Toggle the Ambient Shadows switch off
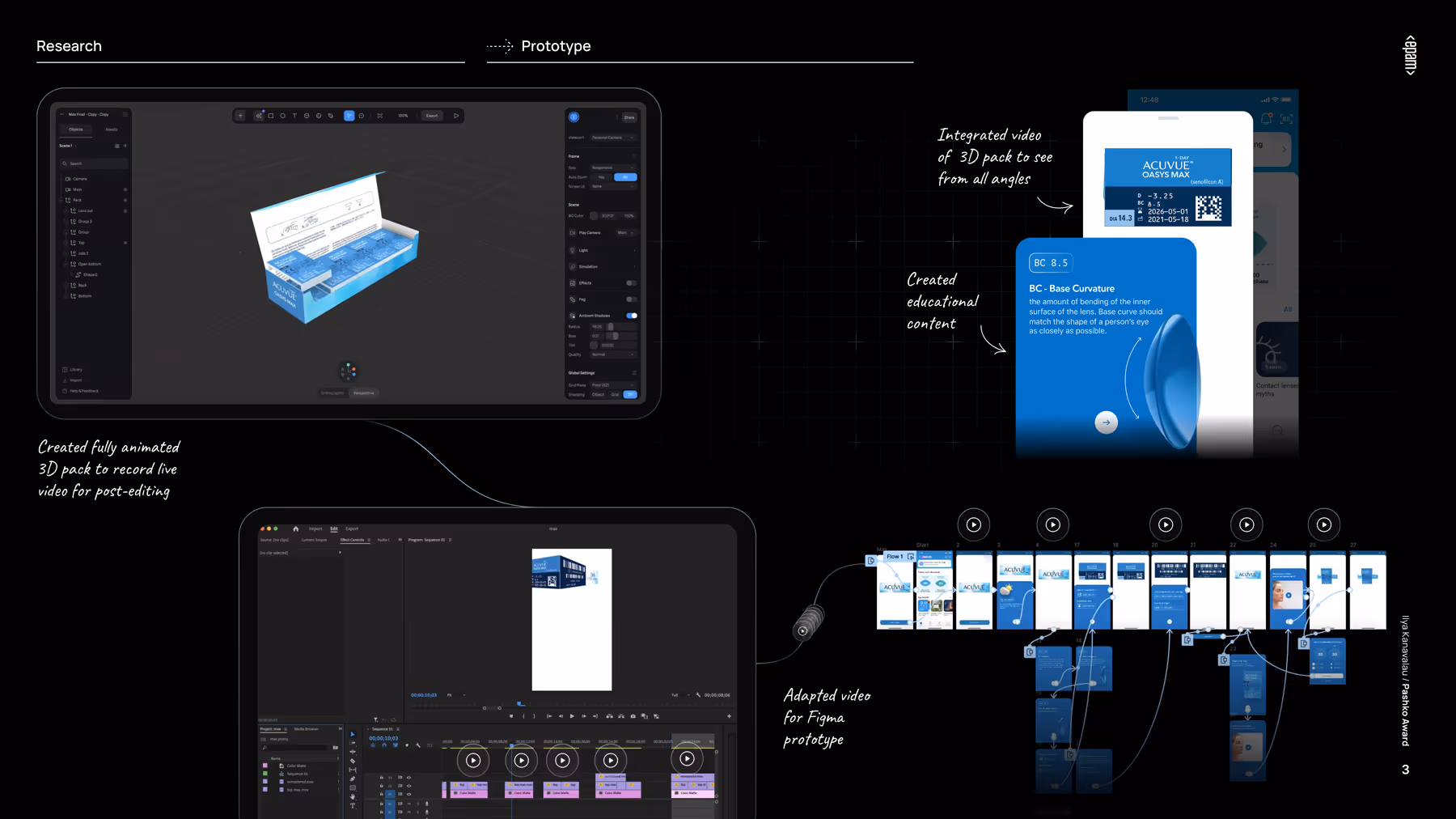Image resolution: width=1456 pixels, height=819 pixels. [x=632, y=316]
